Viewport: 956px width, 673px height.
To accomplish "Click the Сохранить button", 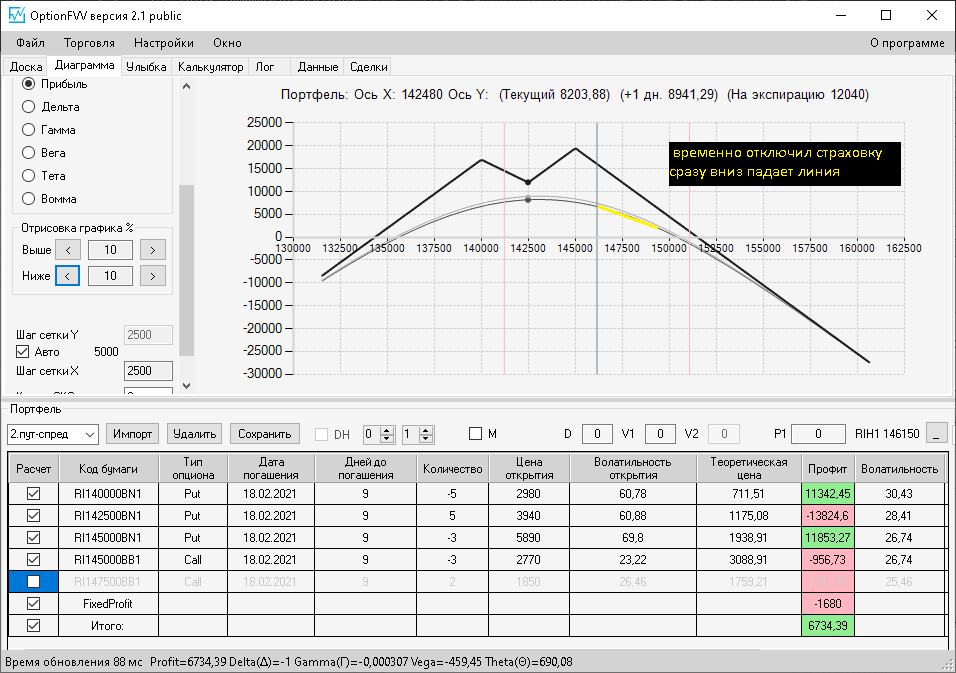I will point(265,434).
